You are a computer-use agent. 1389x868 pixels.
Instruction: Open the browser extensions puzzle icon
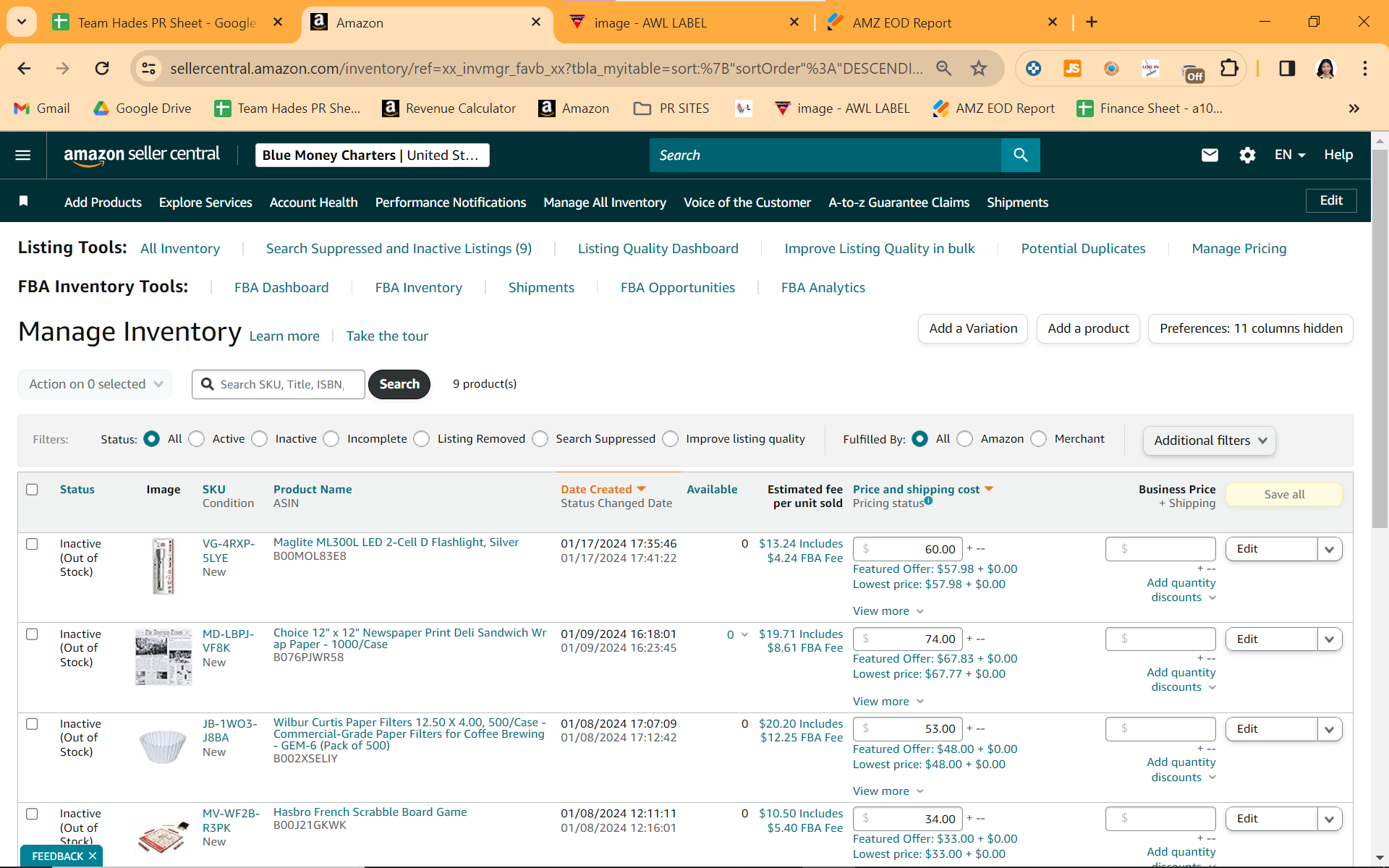1229,69
